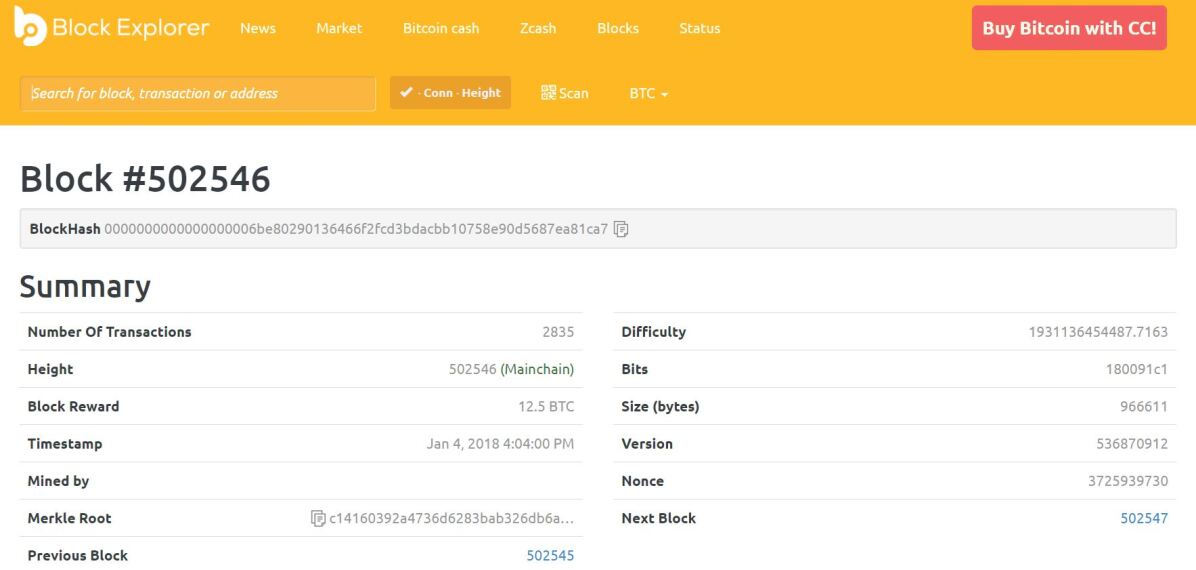Select the Block Reward 12.5 BTC value
The image size is (1196, 570).
tap(546, 407)
